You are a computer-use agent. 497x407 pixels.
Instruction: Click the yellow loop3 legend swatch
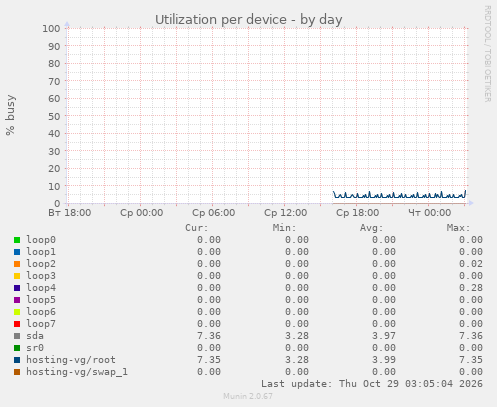pos(17,276)
